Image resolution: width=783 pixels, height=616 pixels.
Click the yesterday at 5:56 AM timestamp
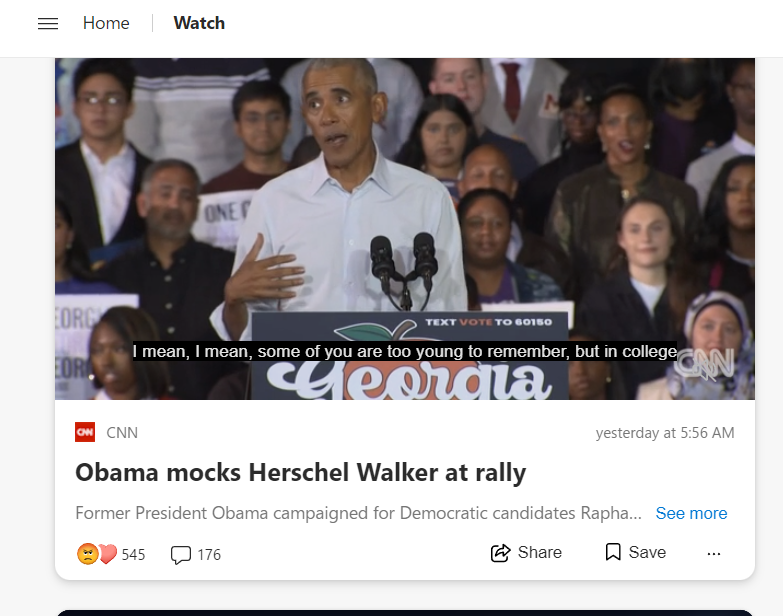(x=665, y=433)
